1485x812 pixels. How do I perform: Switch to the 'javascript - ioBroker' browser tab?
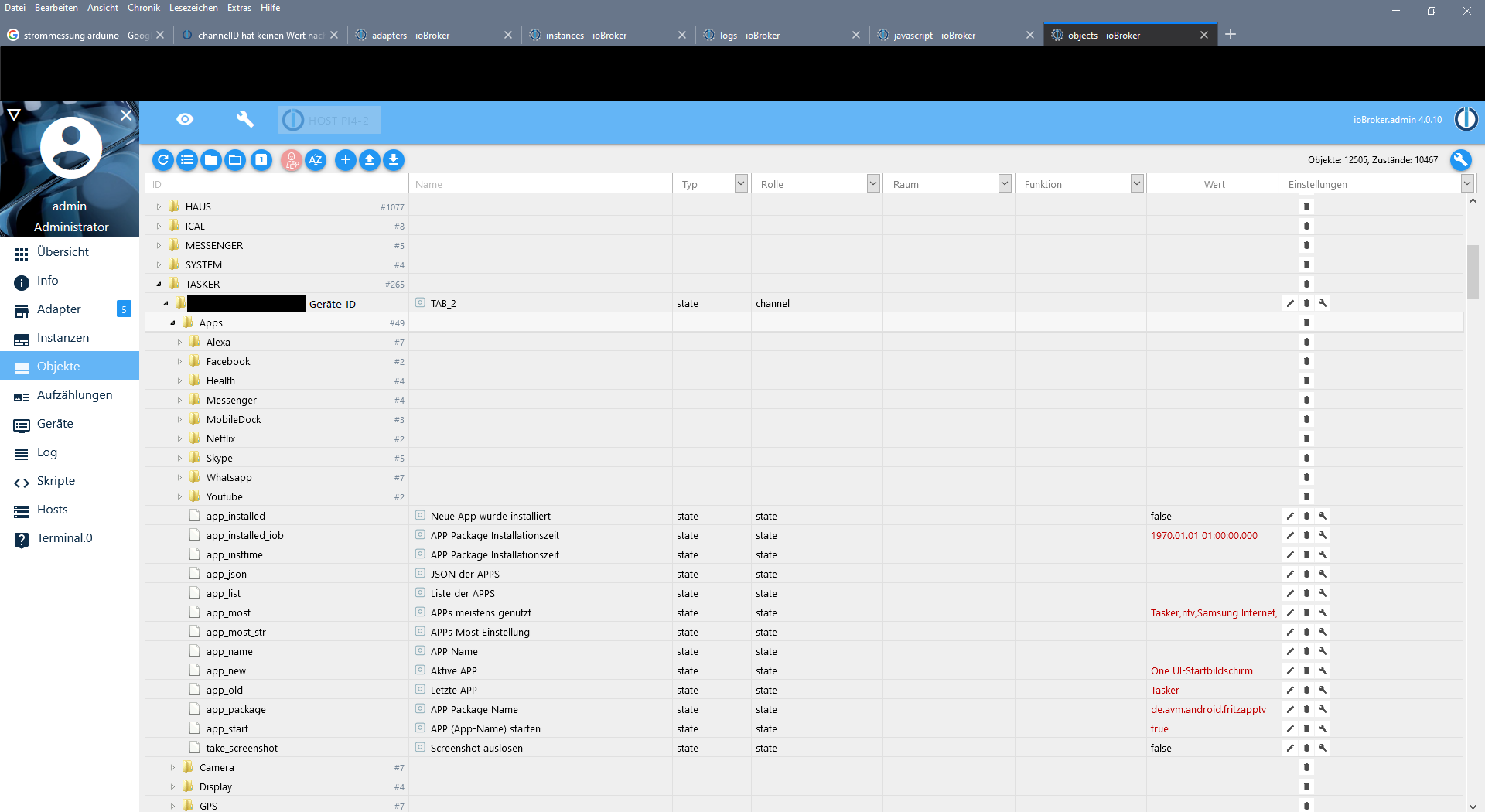[956, 35]
